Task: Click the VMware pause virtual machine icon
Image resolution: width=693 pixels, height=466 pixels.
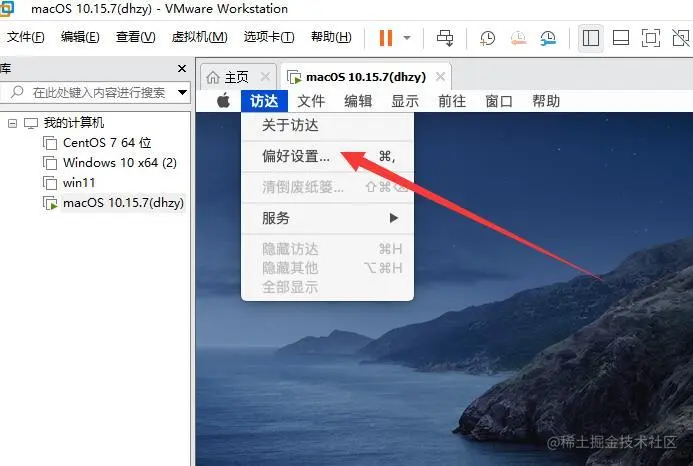Action: (386, 38)
